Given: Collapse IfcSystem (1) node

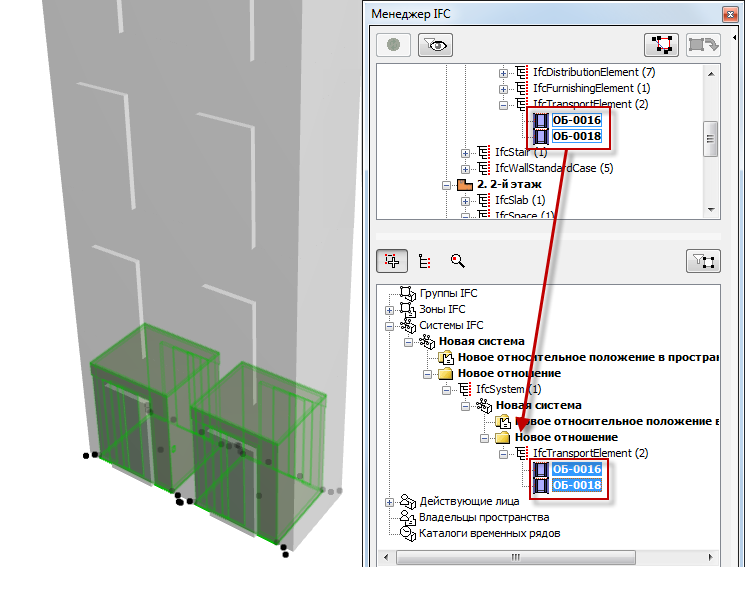Looking at the screenshot, I should [x=446, y=390].
